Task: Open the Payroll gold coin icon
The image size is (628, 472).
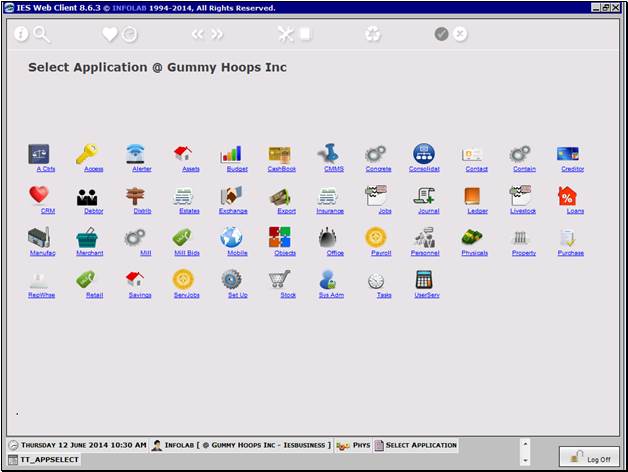Action: 376,237
